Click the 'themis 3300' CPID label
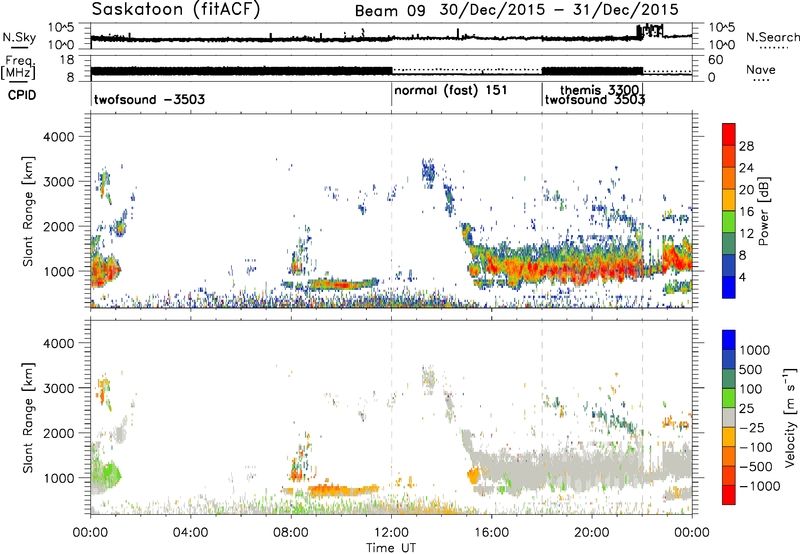 pos(599,90)
